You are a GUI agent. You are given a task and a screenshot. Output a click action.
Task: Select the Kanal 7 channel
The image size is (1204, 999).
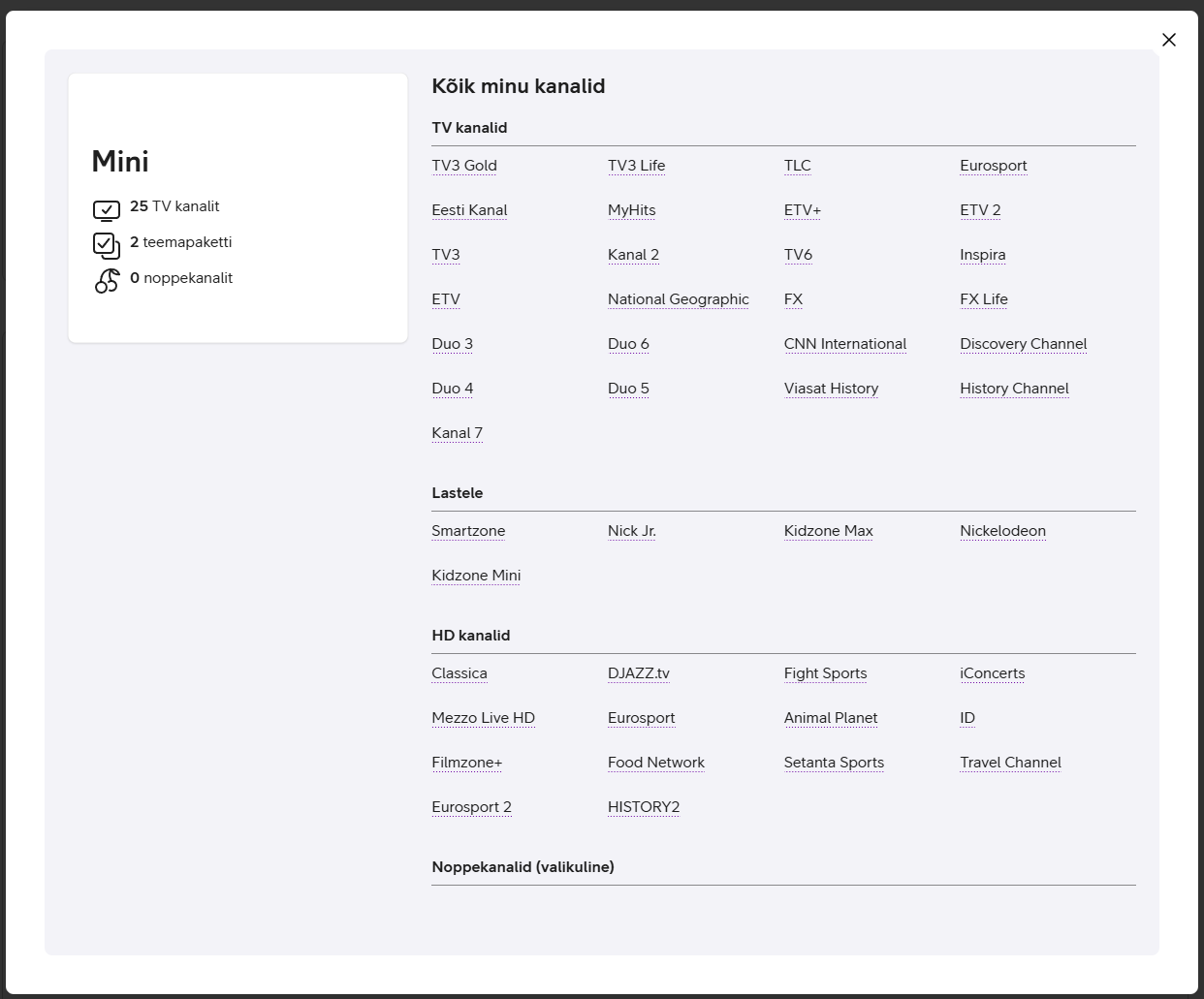tap(457, 433)
